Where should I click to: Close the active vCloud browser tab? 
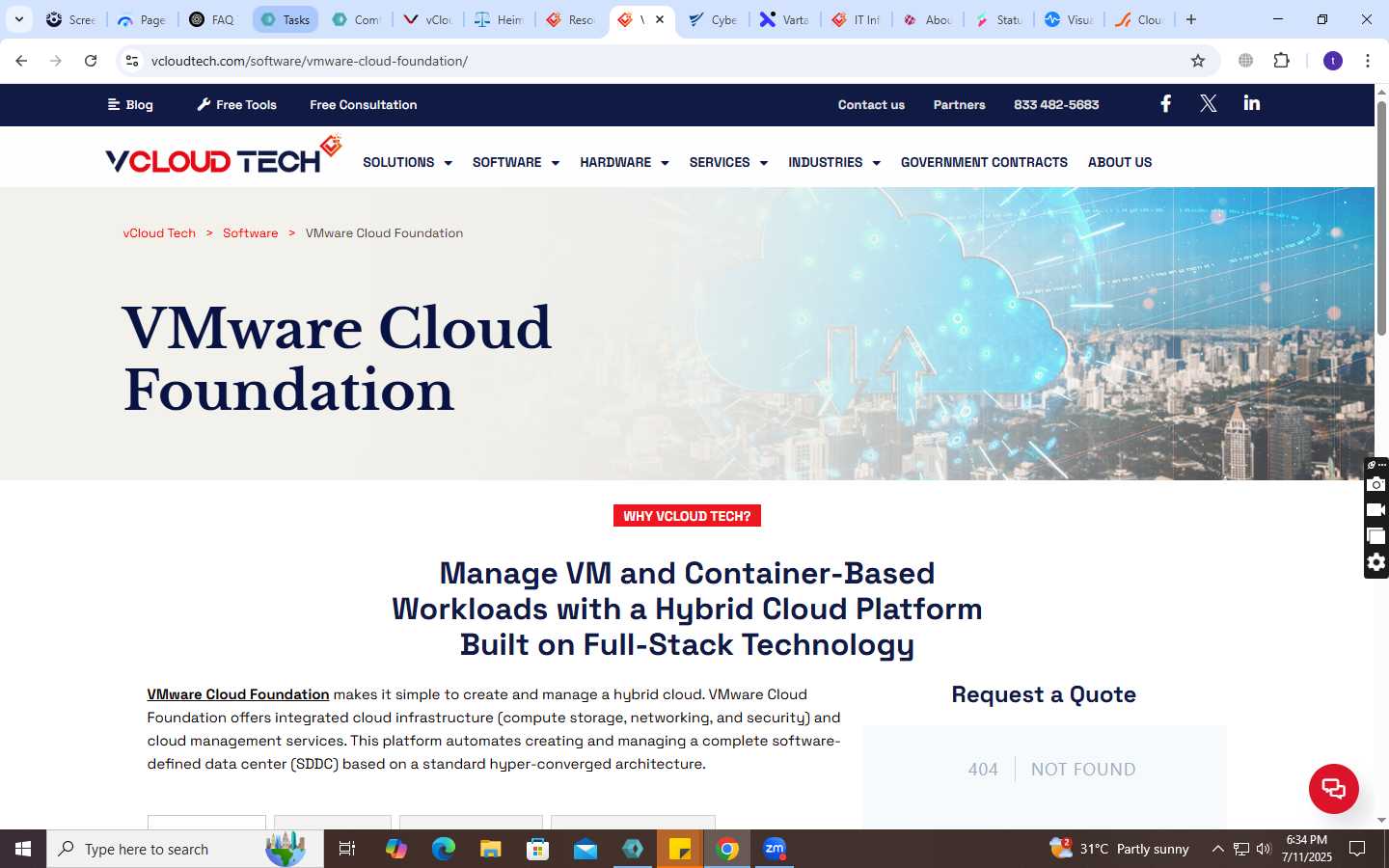(660, 19)
